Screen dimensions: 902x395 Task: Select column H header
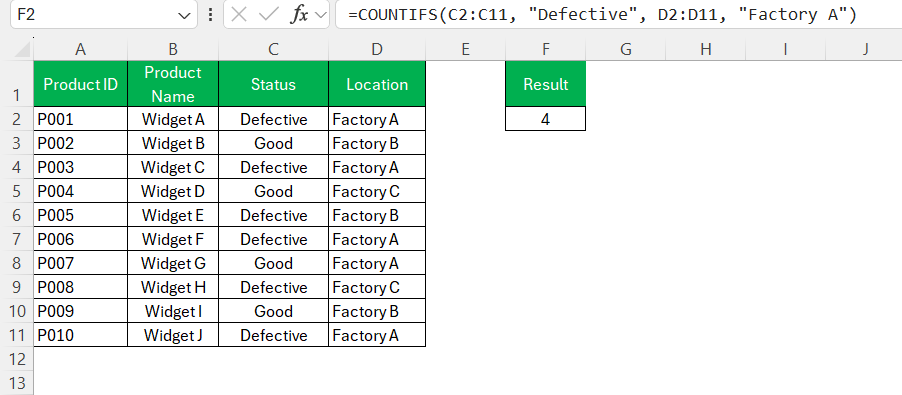click(x=706, y=49)
